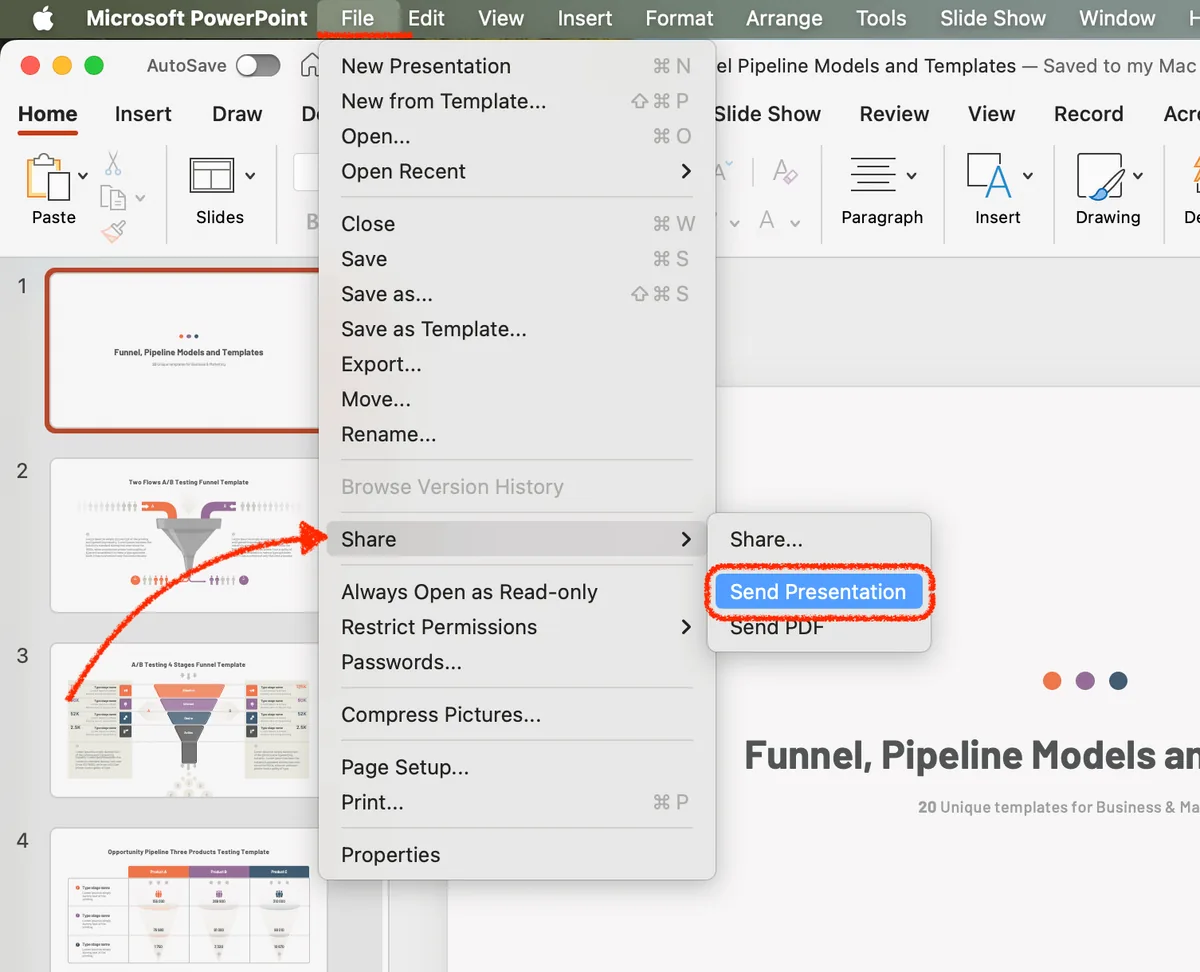The image size is (1200, 972).
Task: Open the View menu in menu bar
Action: pos(501,18)
